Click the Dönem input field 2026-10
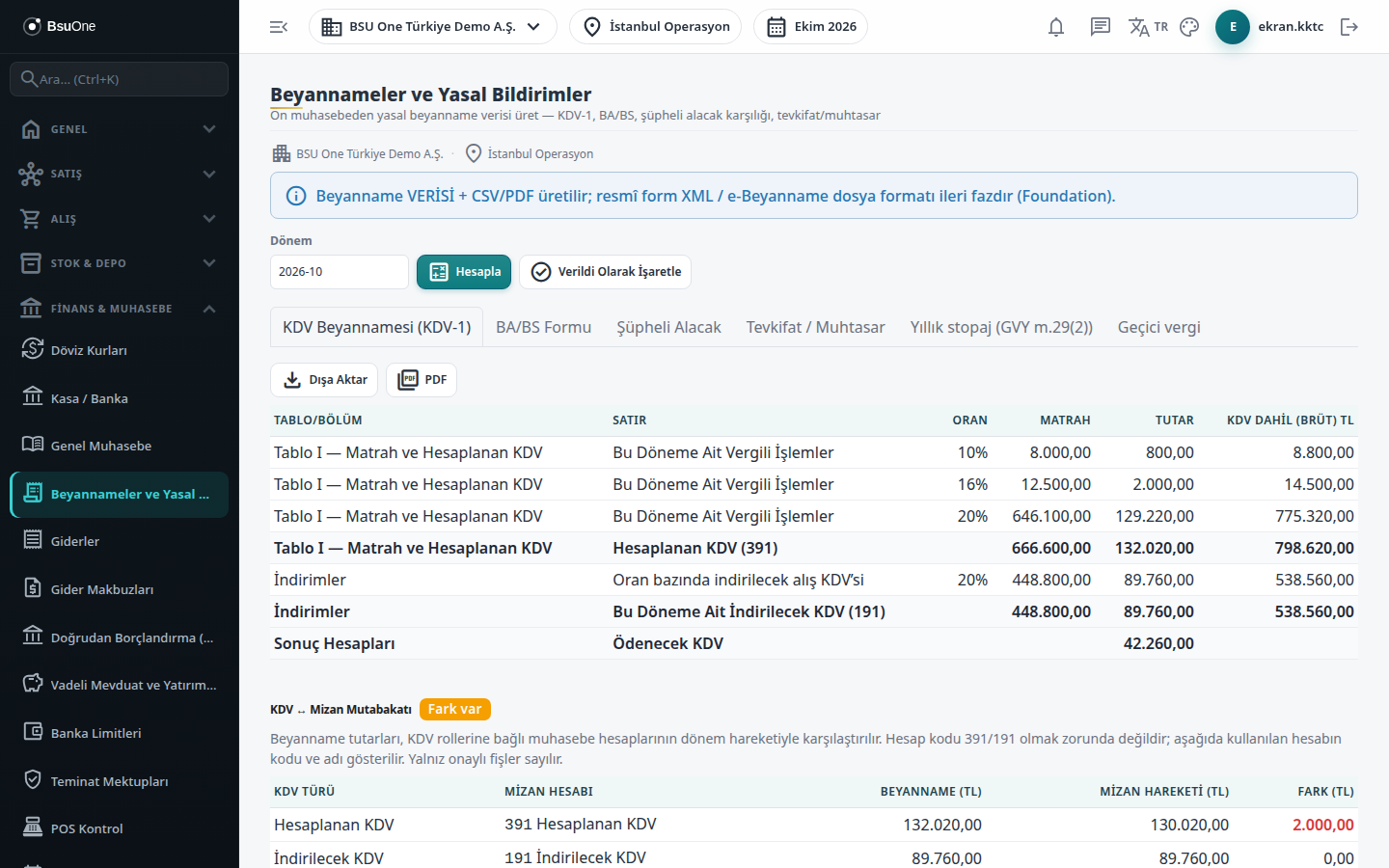Viewport: 1389px width, 868px height. (340, 272)
